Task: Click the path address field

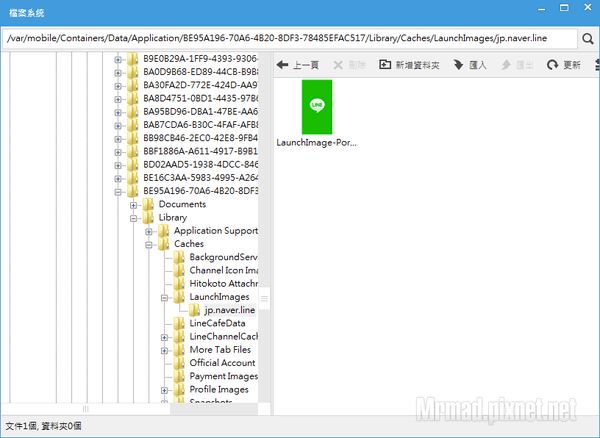Action: 290,38
